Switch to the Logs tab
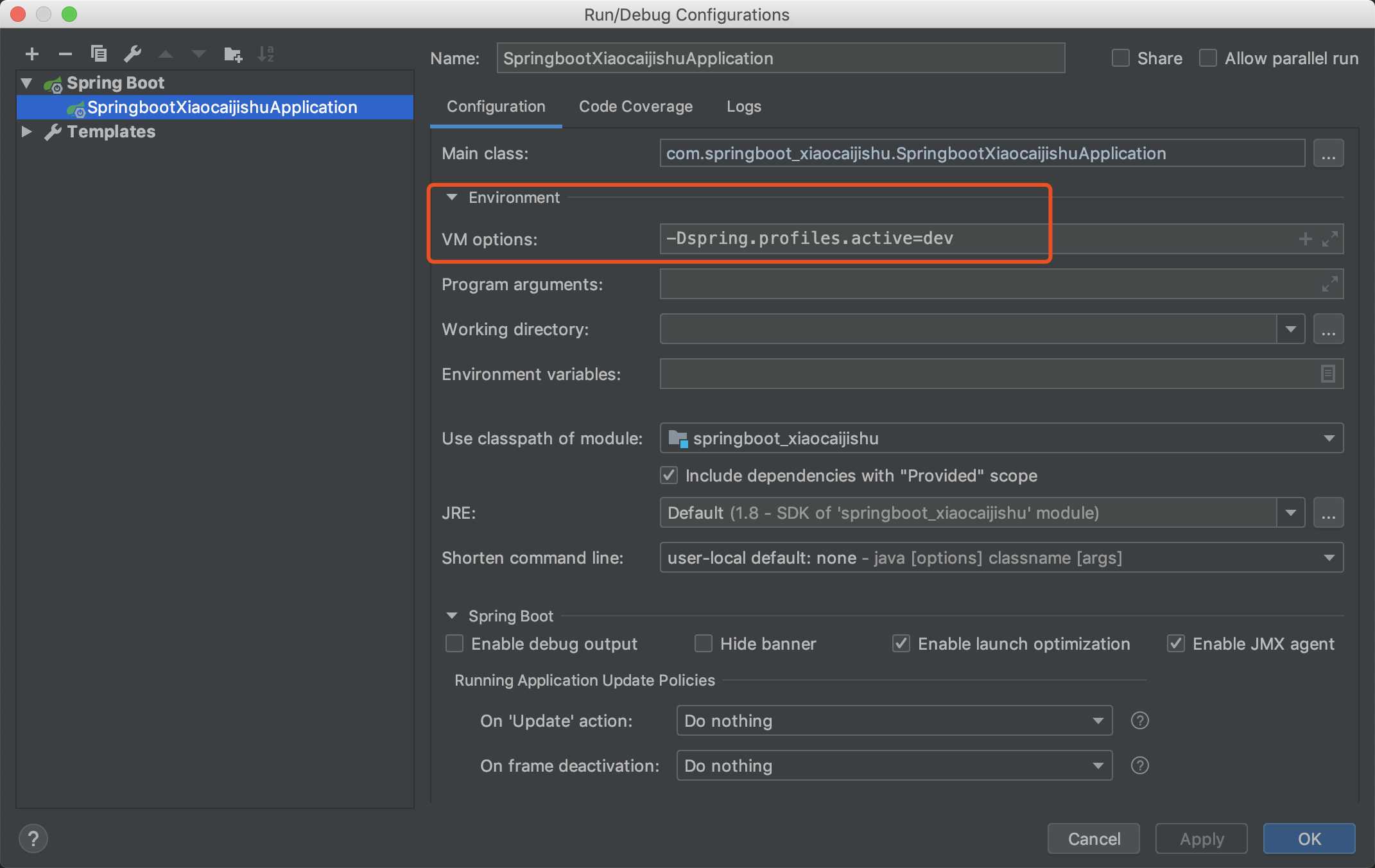The image size is (1375, 868). tap(744, 105)
